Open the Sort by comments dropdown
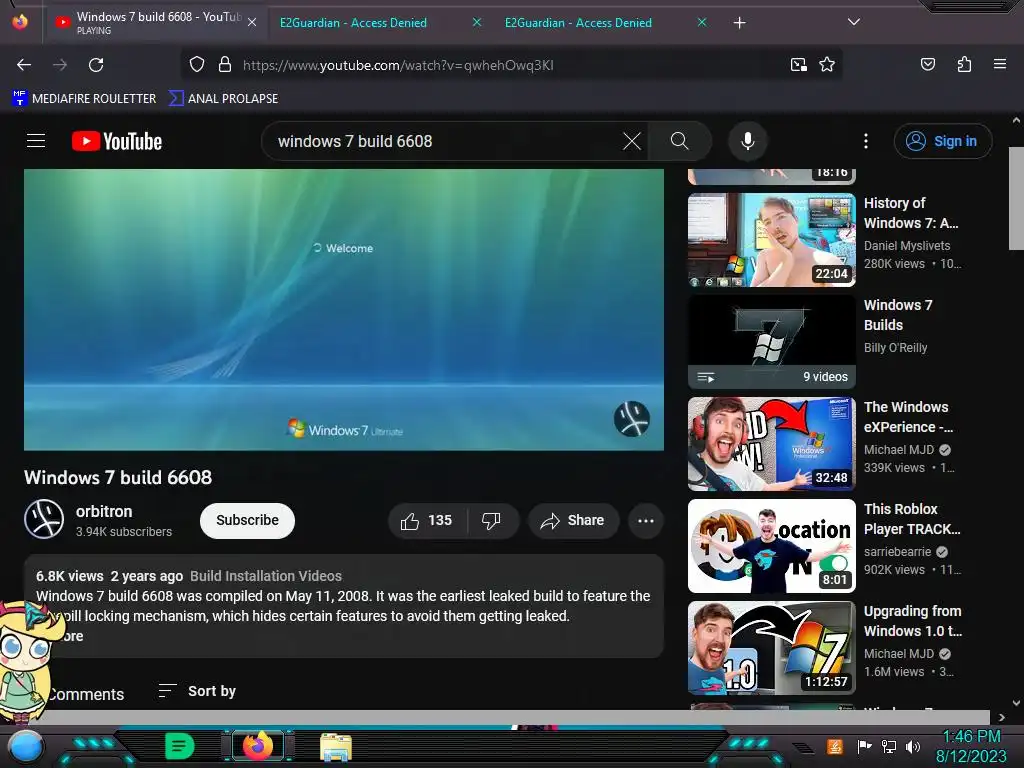 coord(197,691)
